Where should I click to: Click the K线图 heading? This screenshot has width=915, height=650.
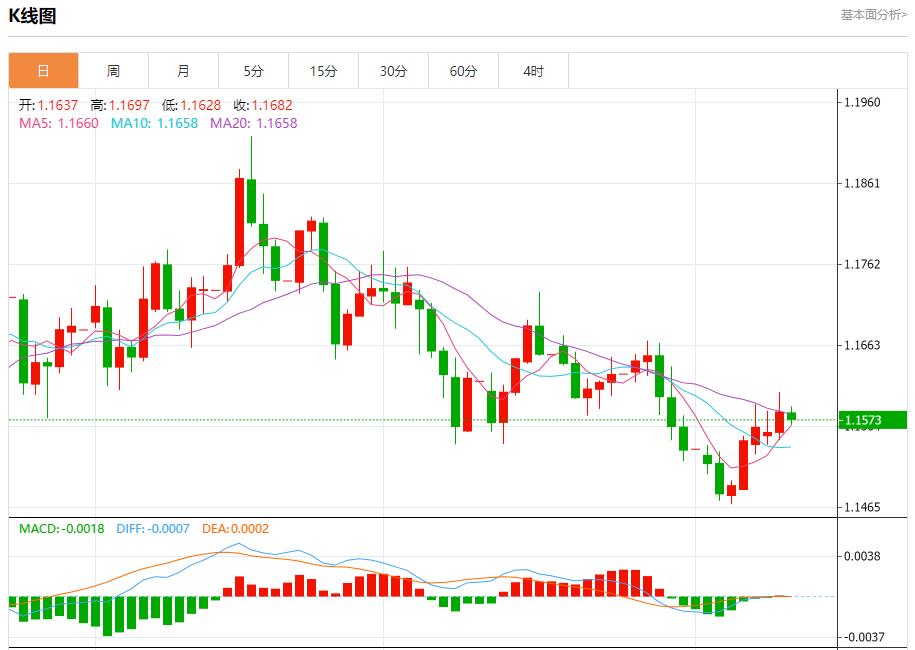32,16
